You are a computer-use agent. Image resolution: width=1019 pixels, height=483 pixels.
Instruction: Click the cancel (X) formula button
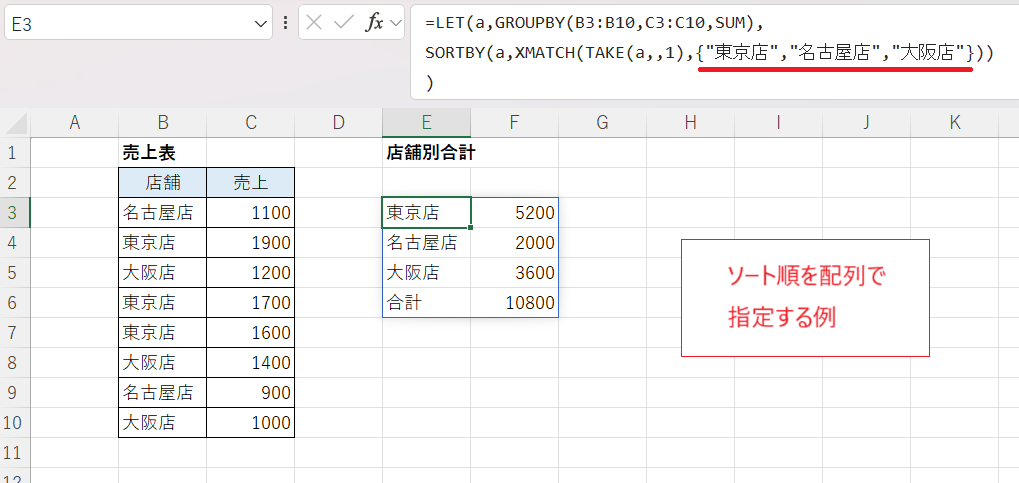[x=314, y=23]
